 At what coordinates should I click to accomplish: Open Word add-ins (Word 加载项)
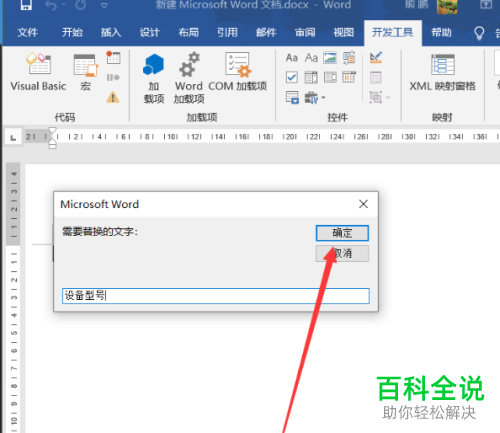click(189, 78)
